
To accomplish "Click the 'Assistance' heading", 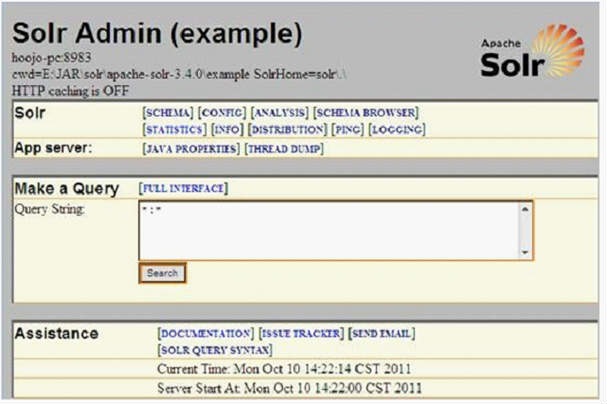I will 57,334.
